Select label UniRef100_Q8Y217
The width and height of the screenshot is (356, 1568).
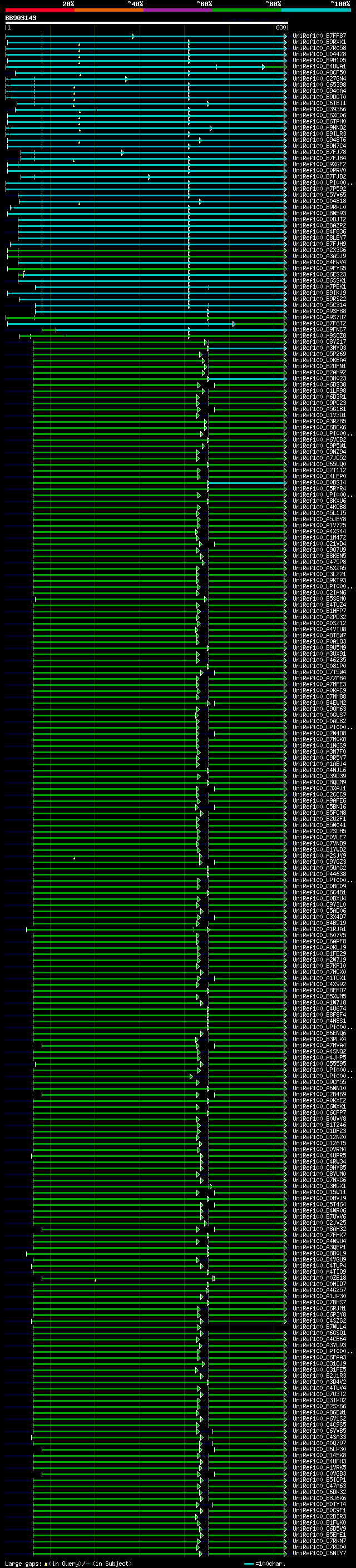(319, 342)
